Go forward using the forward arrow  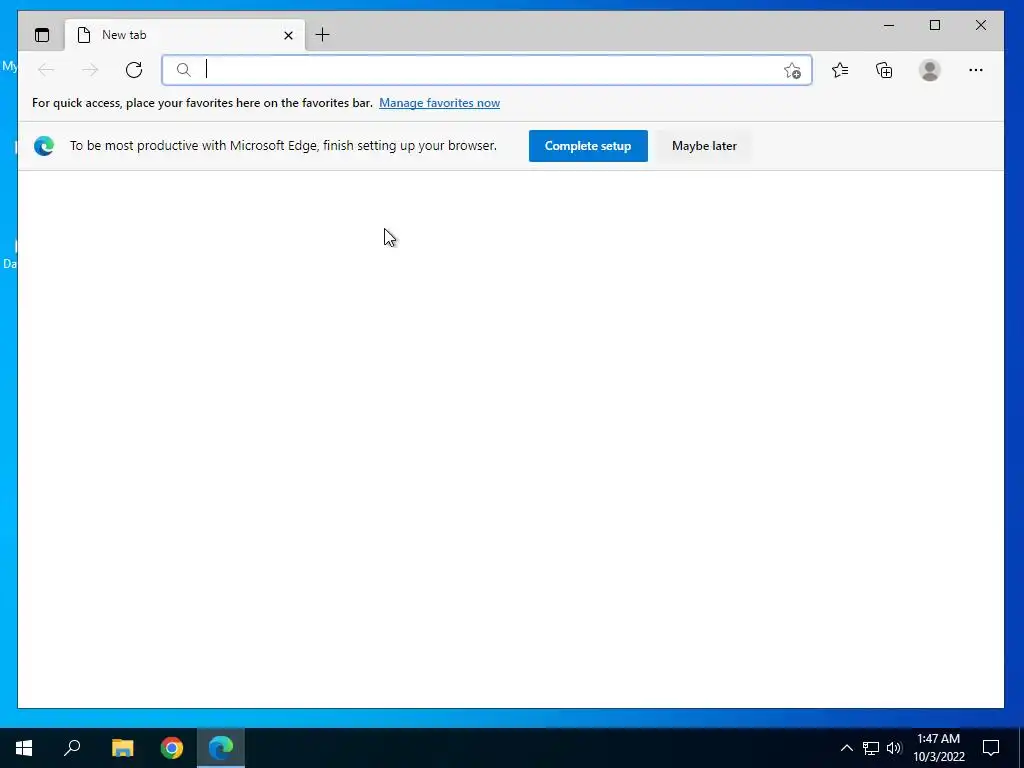click(90, 70)
